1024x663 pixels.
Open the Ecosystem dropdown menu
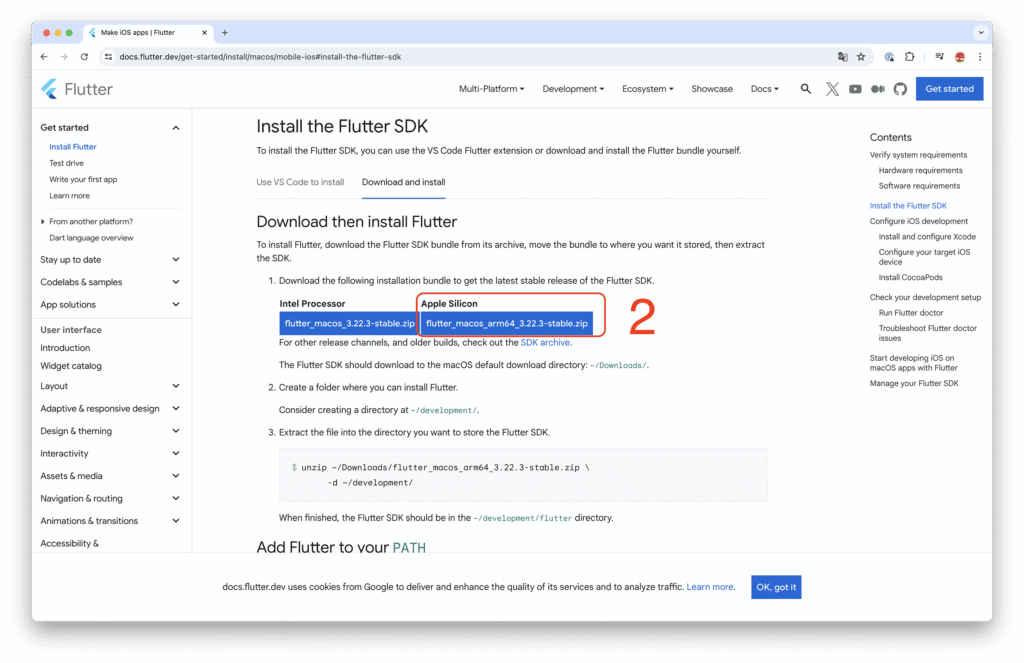pos(647,89)
